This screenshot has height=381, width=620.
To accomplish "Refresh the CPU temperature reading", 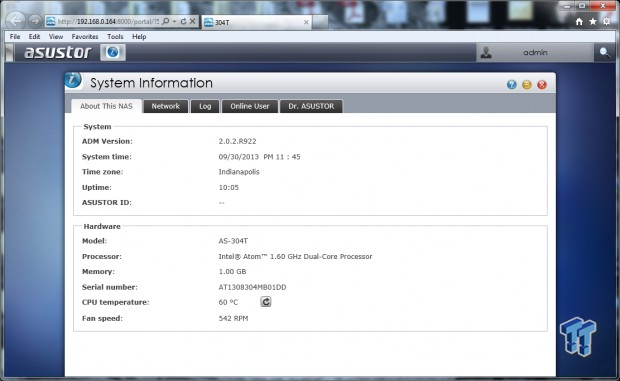I will (266, 302).
